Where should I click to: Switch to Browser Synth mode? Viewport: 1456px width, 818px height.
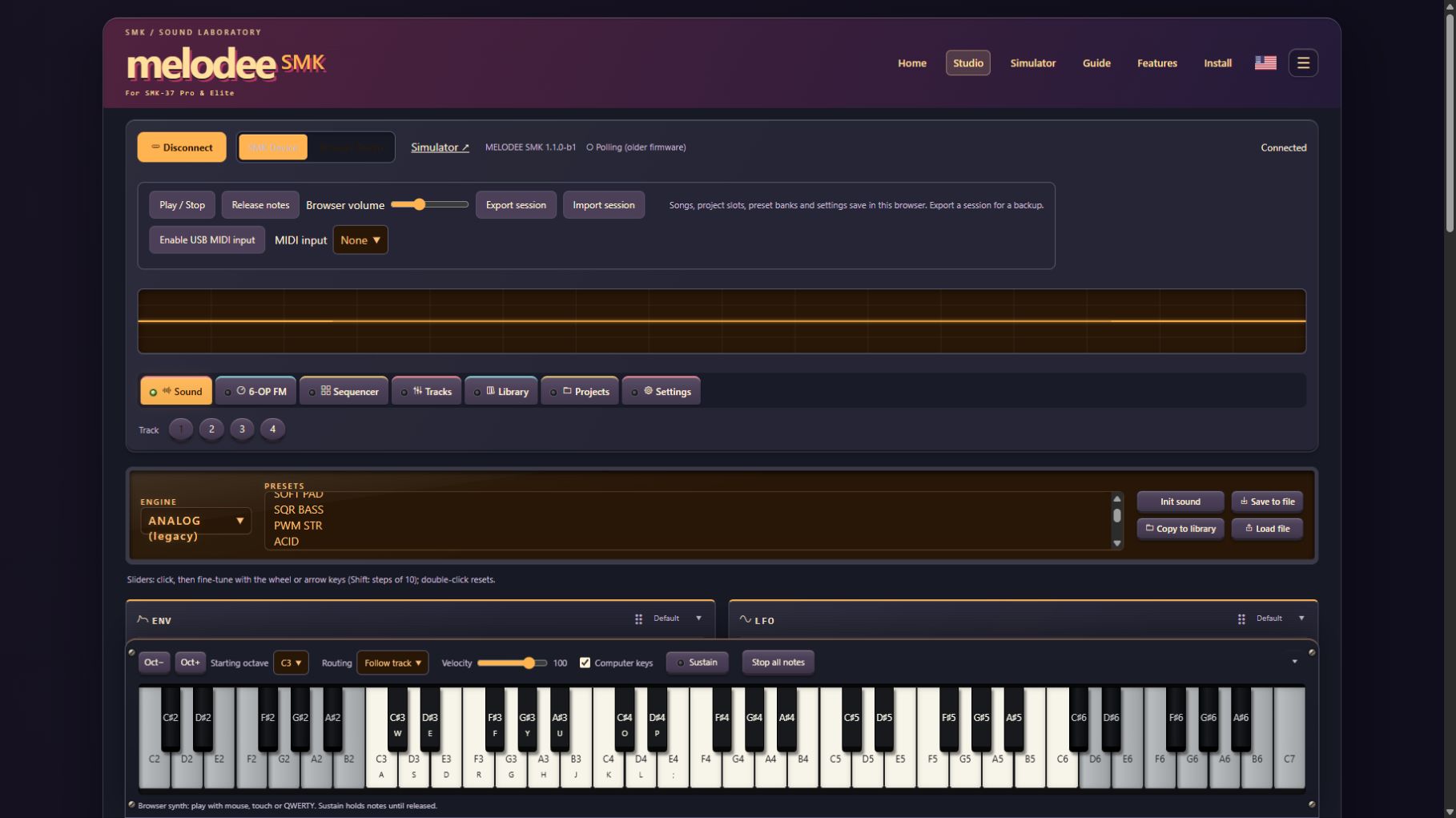pyautogui.click(x=351, y=147)
